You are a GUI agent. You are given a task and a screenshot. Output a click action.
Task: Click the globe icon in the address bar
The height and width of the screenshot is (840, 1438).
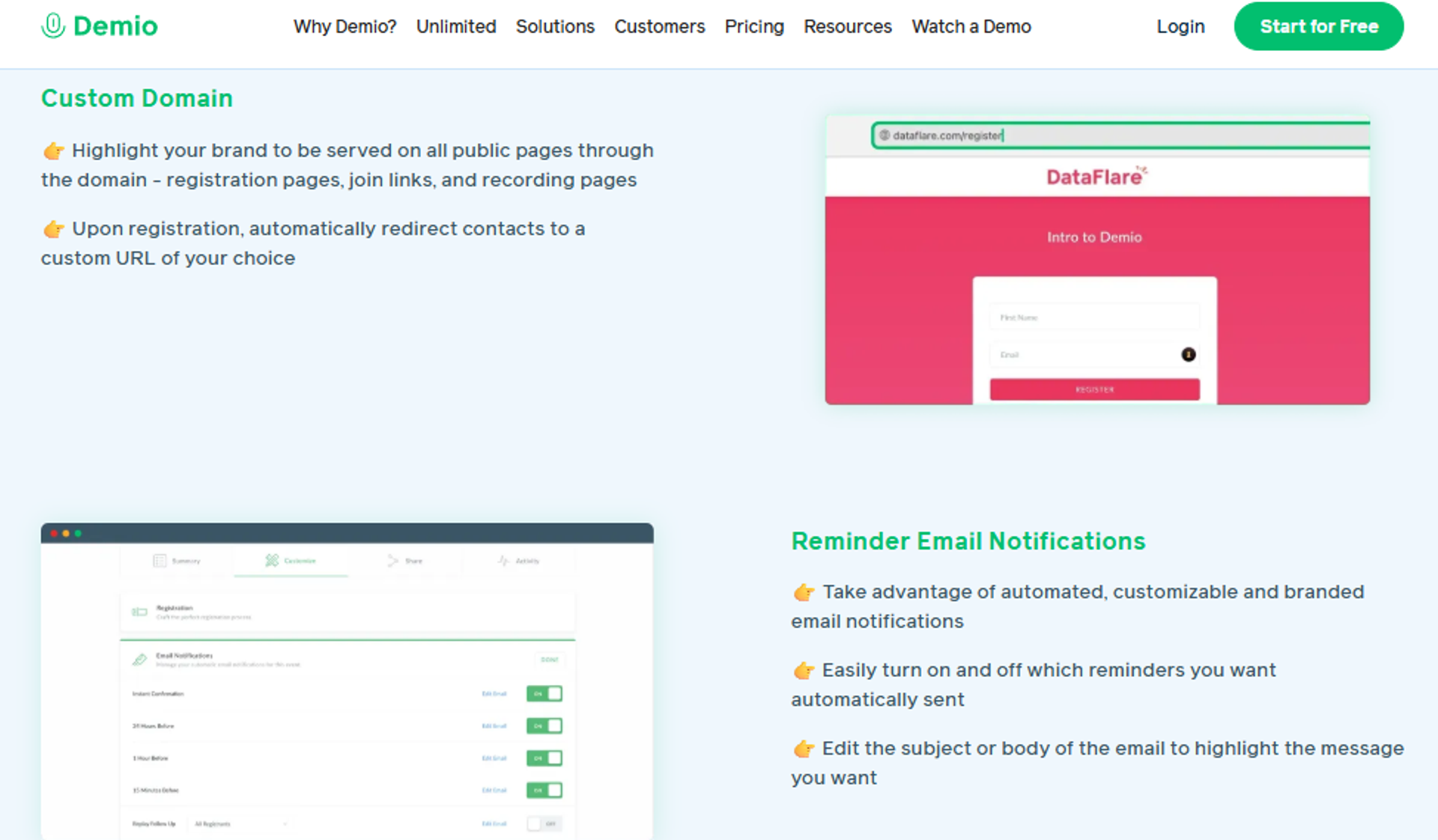(x=885, y=136)
